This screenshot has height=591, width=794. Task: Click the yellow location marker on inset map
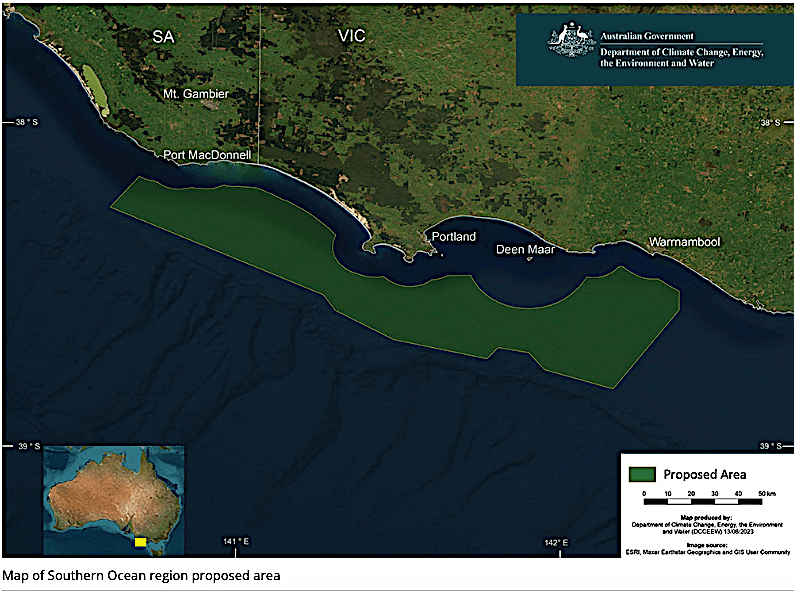coord(140,541)
